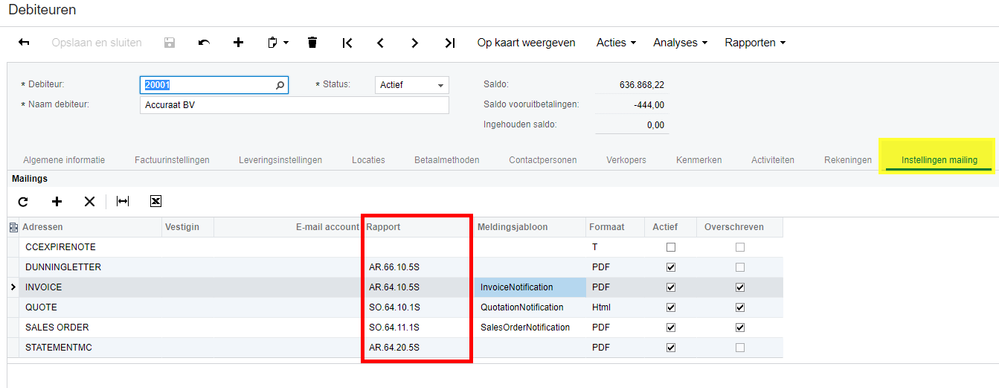Click the fit columns icon in Mailings toolbar
This screenshot has height=388, width=999.
tap(122, 201)
